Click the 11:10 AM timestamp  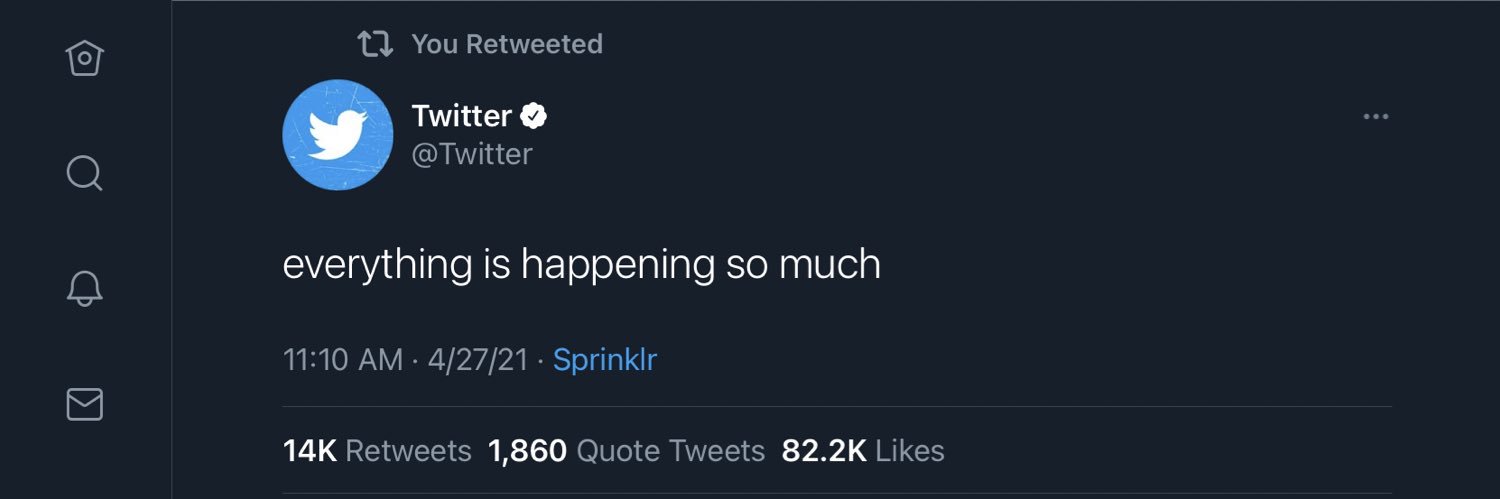pyautogui.click(x=343, y=360)
